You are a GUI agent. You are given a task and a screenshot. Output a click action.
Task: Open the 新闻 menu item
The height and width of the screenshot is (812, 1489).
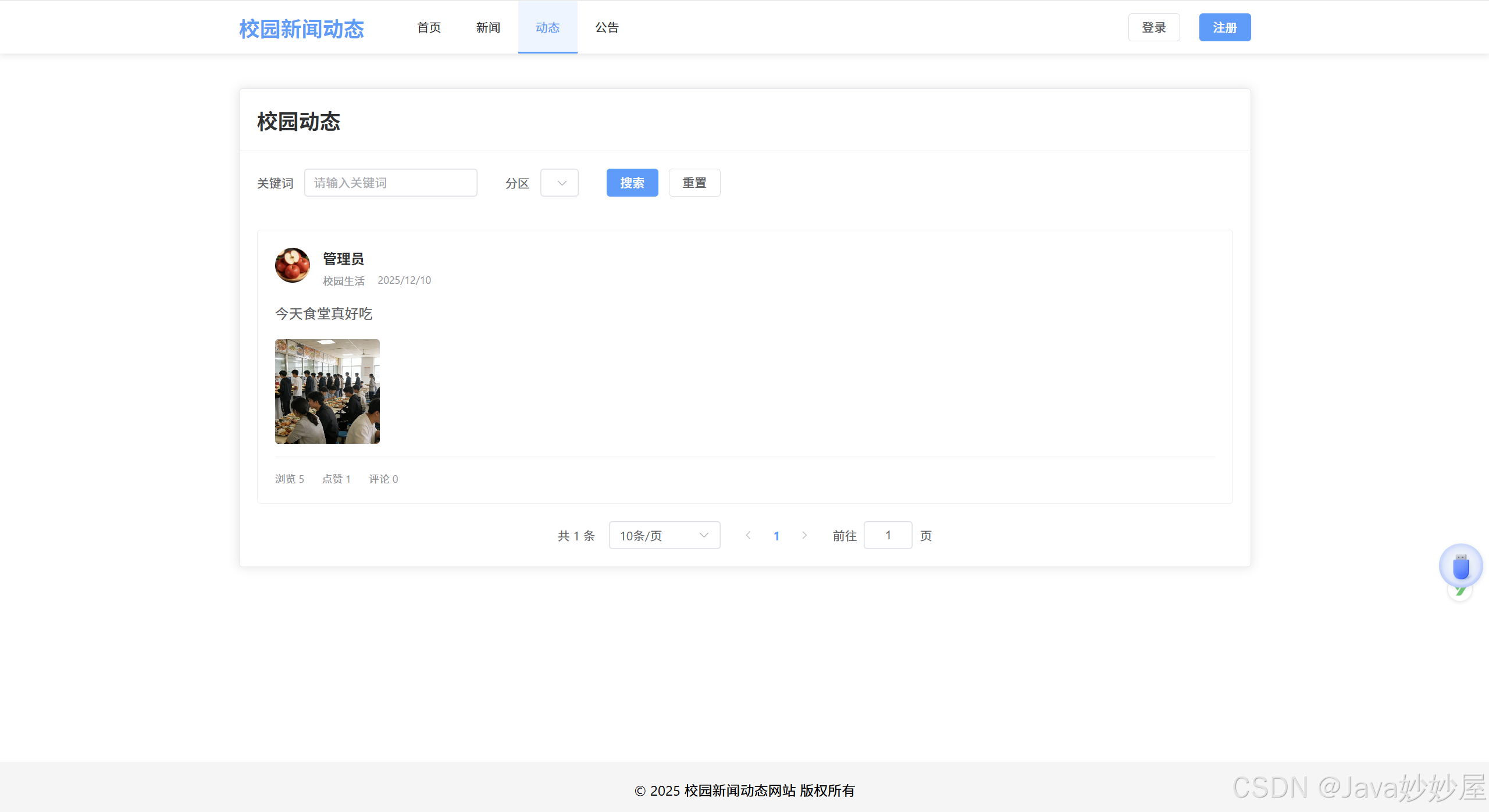coord(488,27)
